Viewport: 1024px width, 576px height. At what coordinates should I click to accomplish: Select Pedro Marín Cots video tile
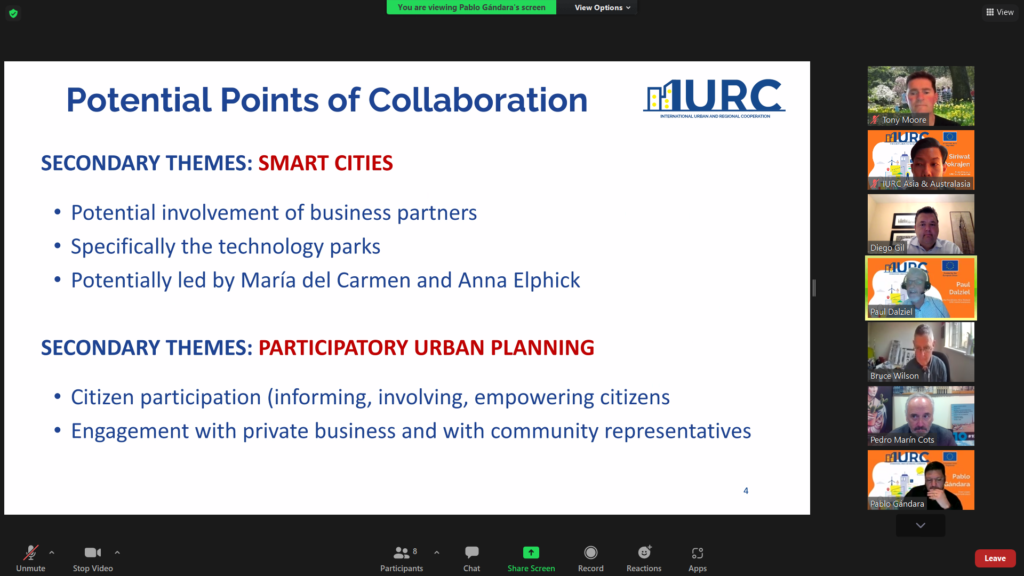coord(920,416)
